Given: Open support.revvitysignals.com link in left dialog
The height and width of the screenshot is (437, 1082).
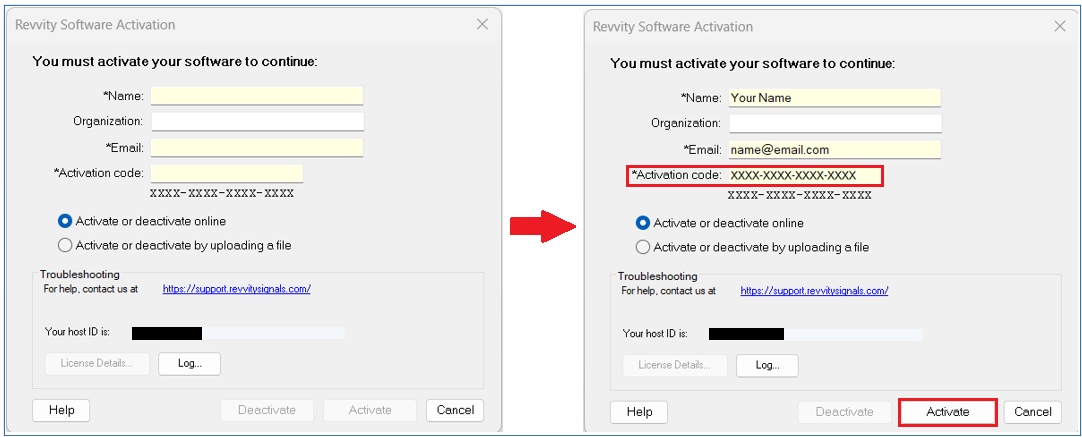Looking at the screenshot, I should pyautogui.click(x=237, y=289).
